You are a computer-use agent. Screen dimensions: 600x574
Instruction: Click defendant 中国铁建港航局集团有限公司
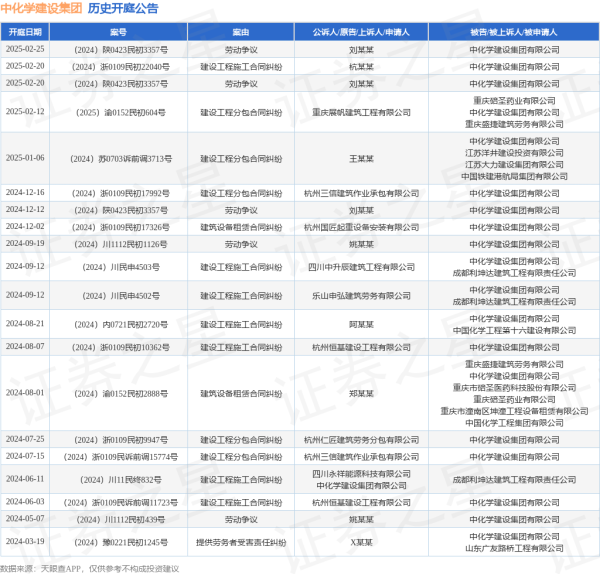[x=514, y=176]
